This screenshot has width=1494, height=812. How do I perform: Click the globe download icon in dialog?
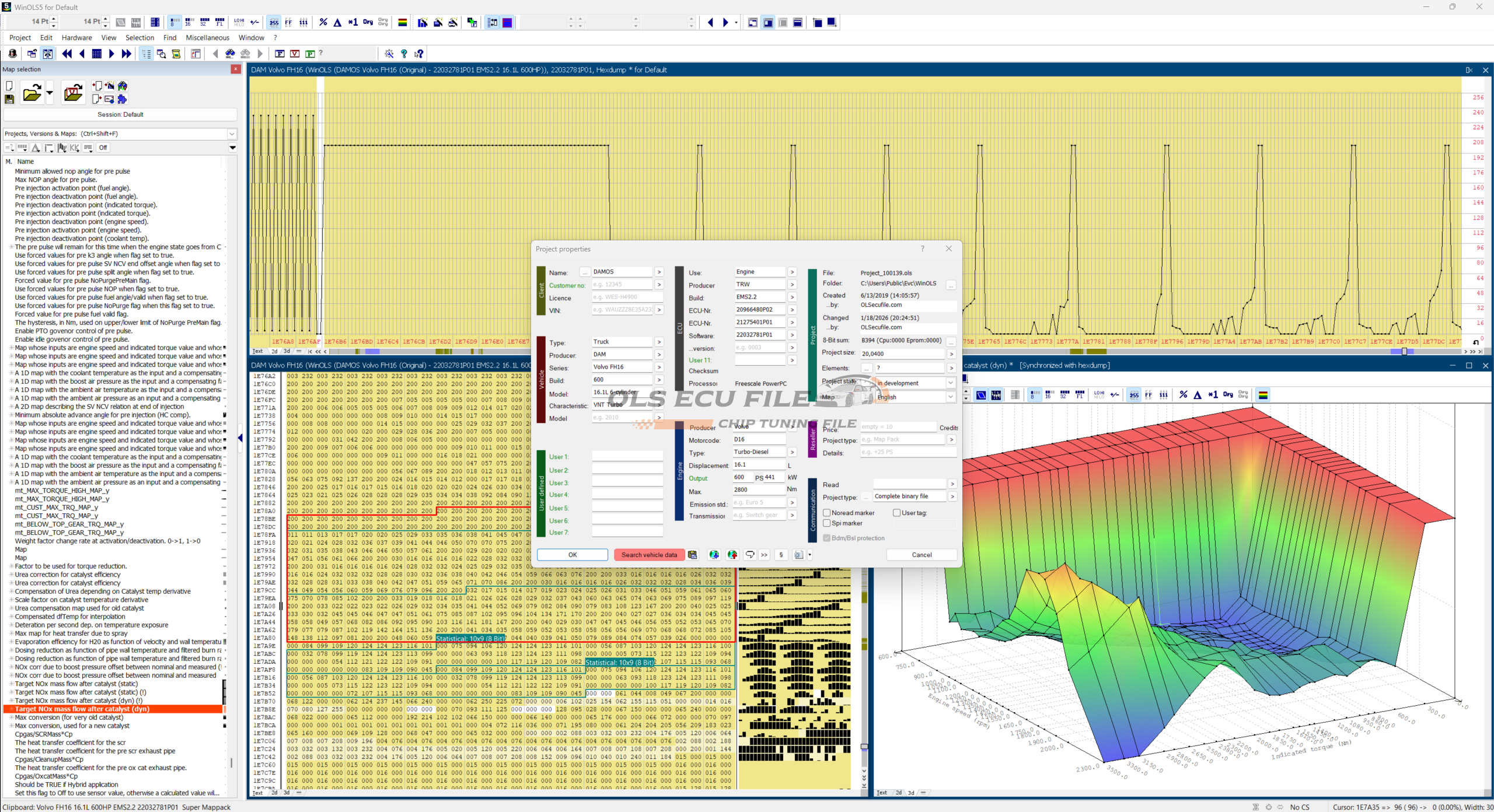714,555
